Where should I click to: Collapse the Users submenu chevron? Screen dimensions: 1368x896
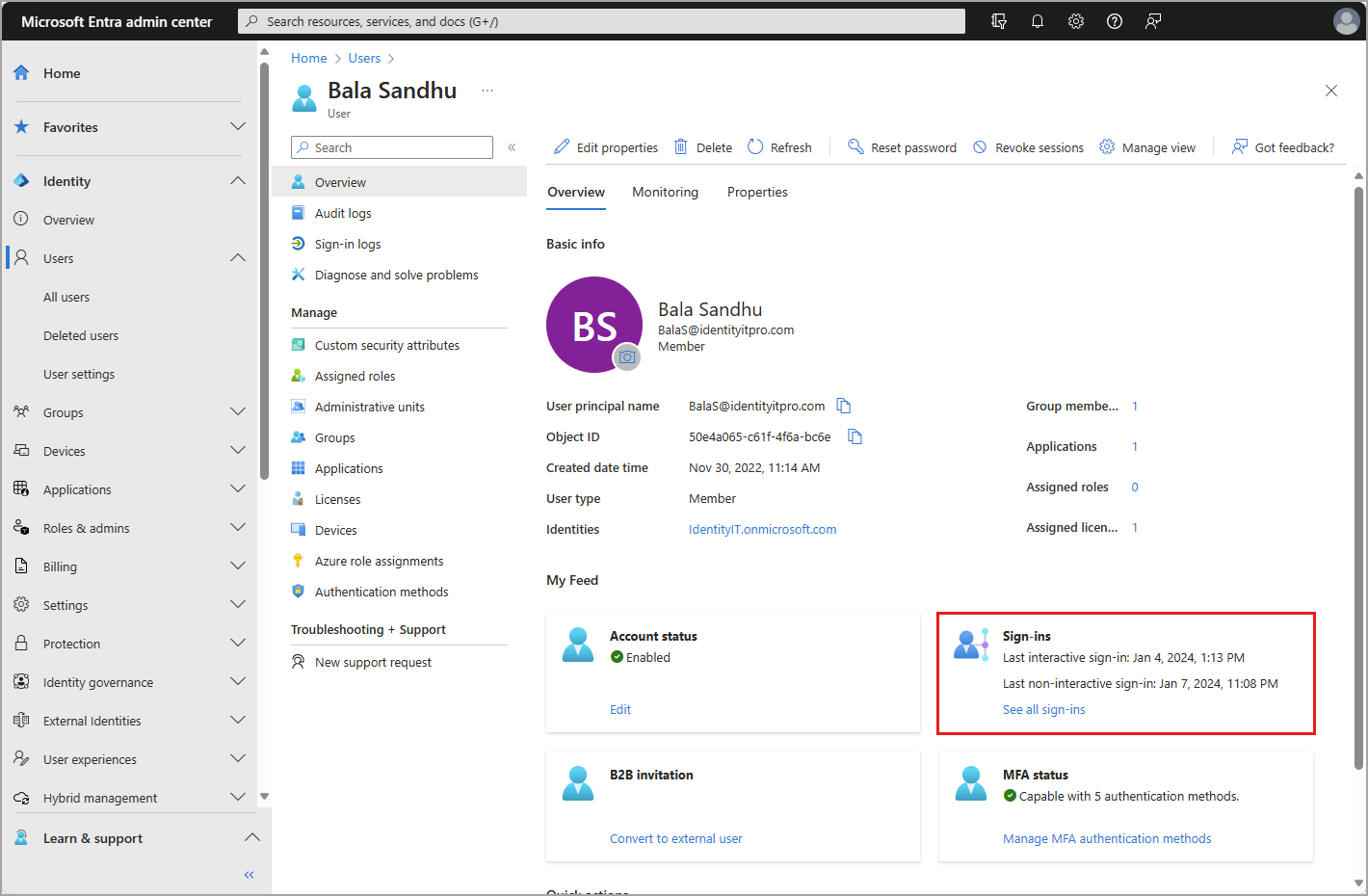click(238, 257)
